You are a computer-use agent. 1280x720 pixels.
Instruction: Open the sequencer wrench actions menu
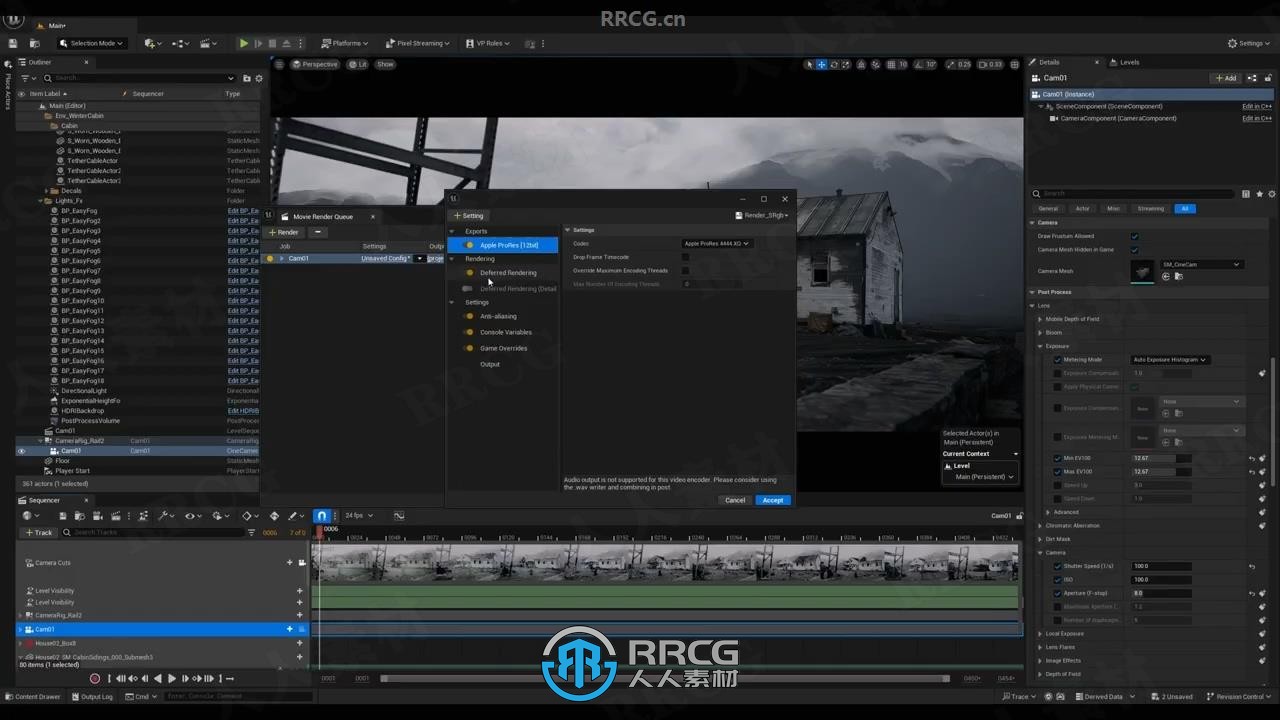[164, 516]
